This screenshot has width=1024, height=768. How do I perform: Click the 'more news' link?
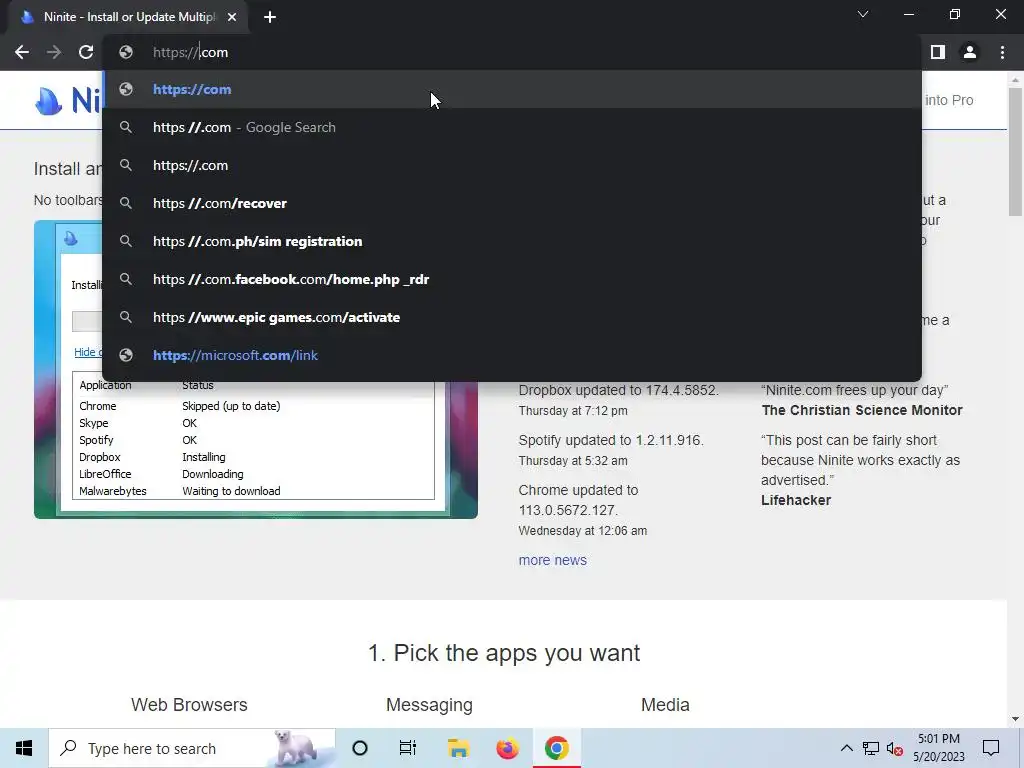(x=552, y=560)
